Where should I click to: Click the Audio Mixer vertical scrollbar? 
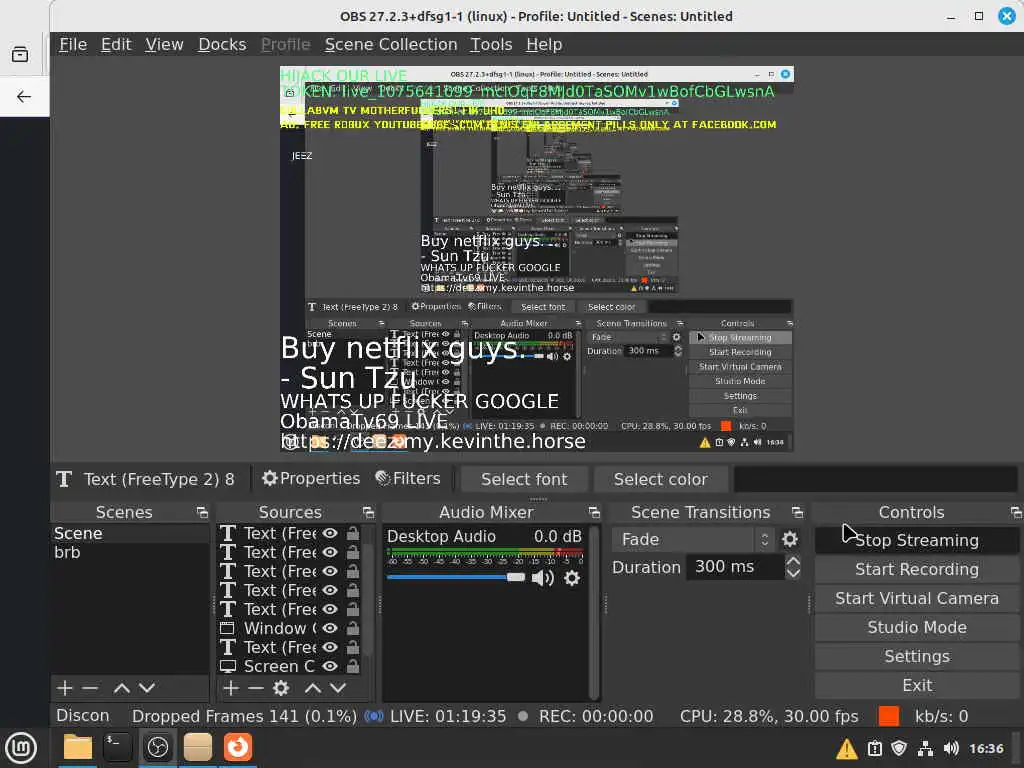point(594,613)
